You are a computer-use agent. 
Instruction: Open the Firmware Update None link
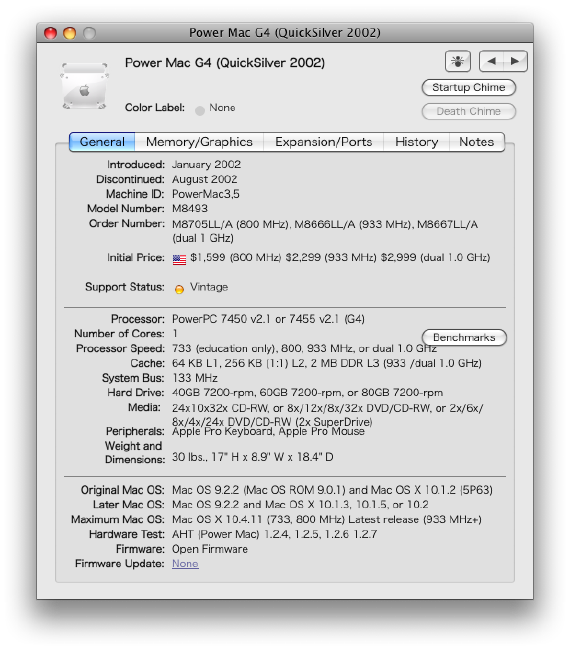[x=185, y=564]
